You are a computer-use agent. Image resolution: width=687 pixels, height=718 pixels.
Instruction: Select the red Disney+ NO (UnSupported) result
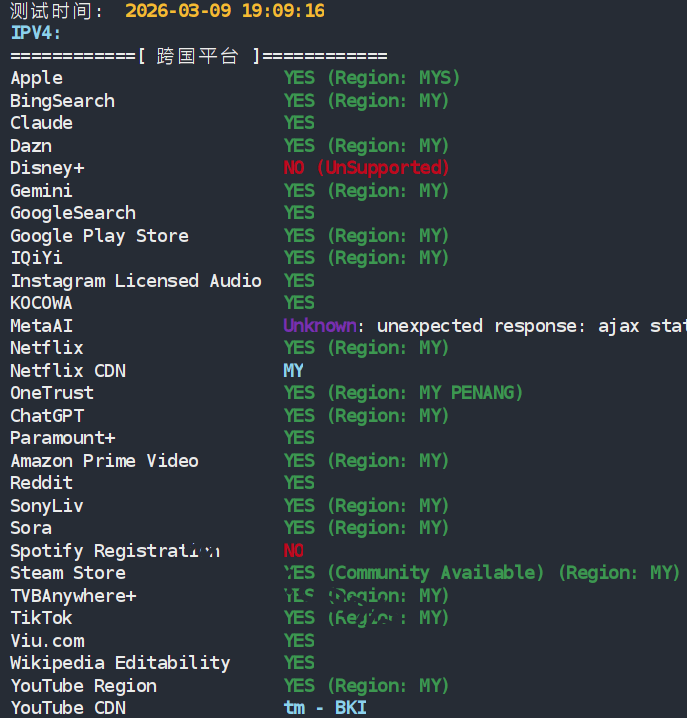pos(366,168)
